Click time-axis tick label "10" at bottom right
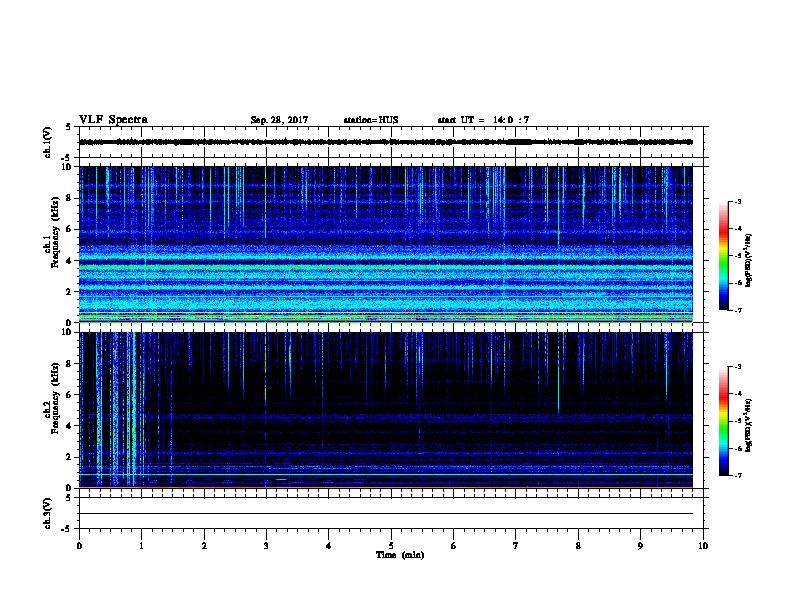792x612 pixels. point(703,546)
